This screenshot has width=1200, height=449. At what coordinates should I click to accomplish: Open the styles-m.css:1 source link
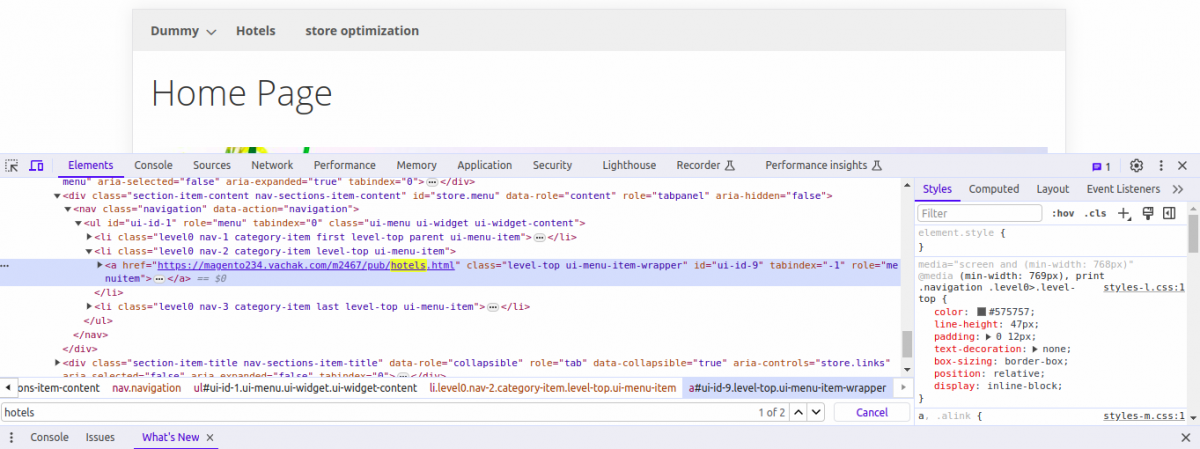[x=1144, y=415]
